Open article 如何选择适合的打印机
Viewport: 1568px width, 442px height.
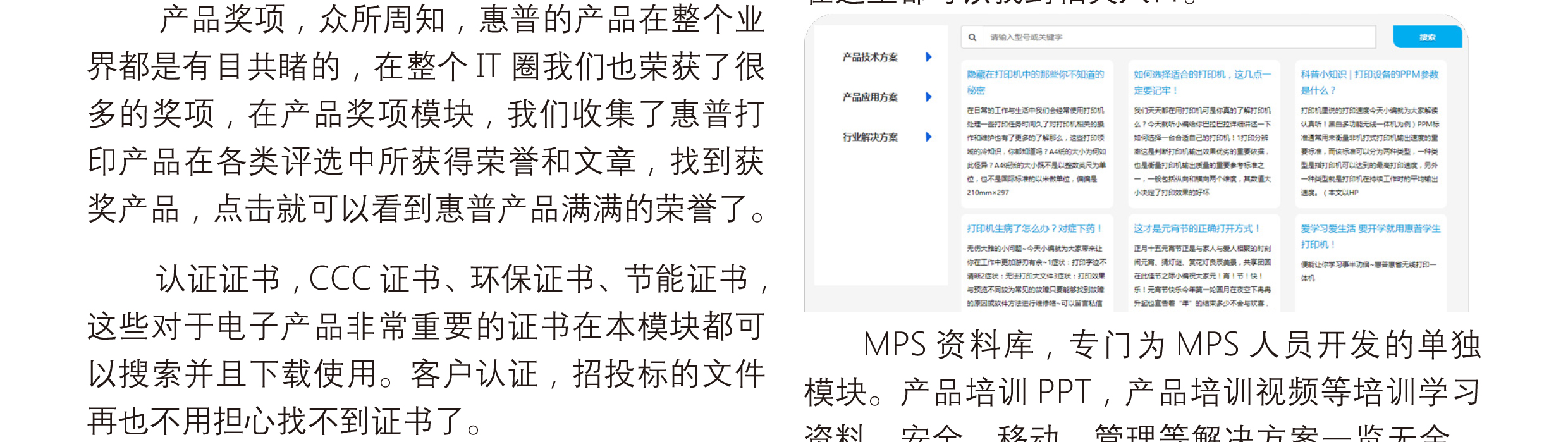(1203, 82)
